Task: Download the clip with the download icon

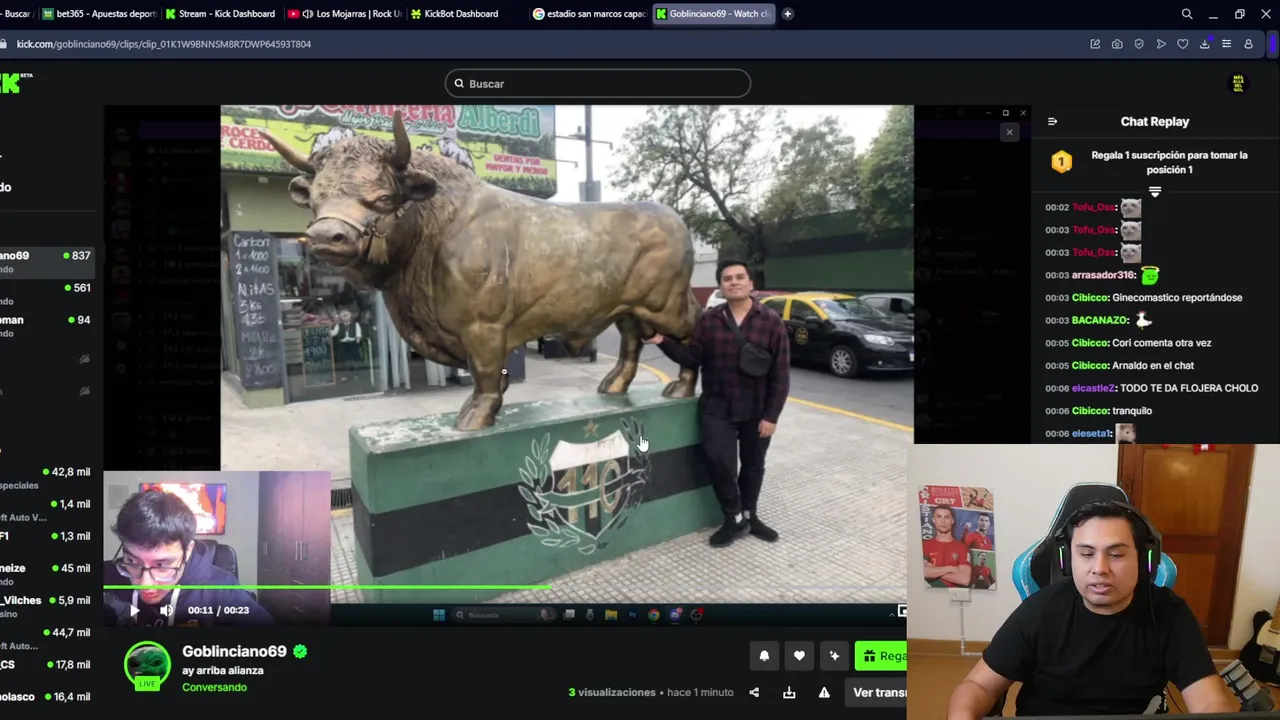Action: [x=789, y=692]
